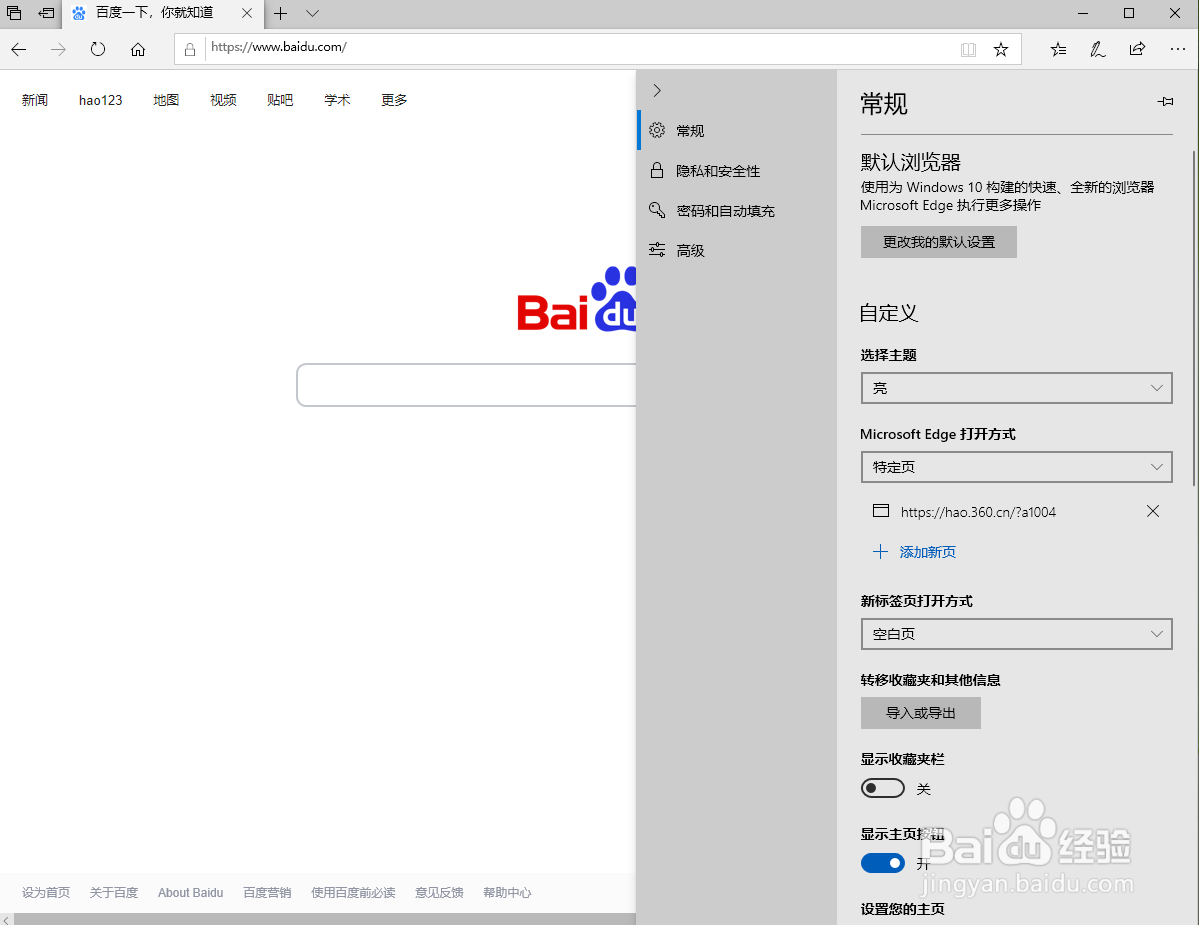
Task: Click 设为首页 footer link
Action: pyautogui.click(x=46, y=892)
